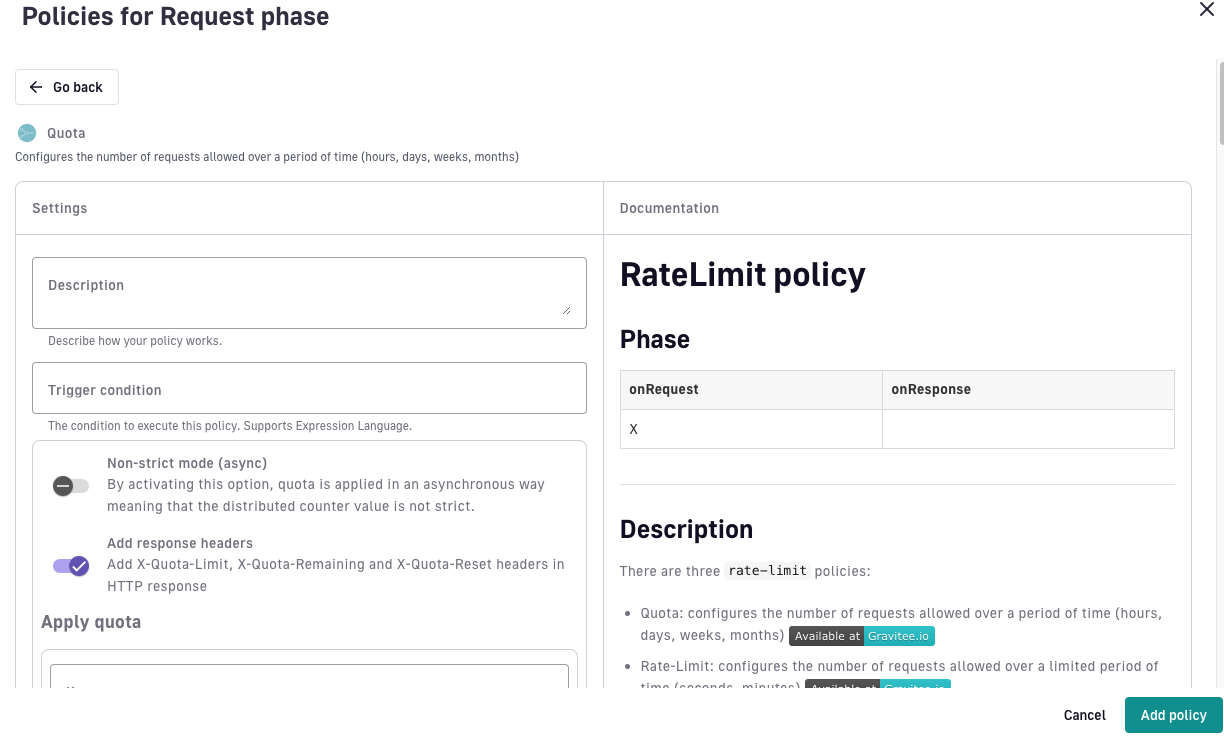Click the partially visible field under Apply quota
This screenshot has width=1224, height=738.
click(309, 677)
